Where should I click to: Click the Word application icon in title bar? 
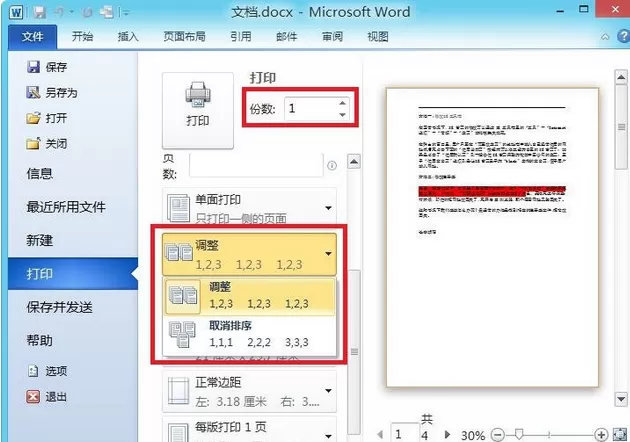16,12
